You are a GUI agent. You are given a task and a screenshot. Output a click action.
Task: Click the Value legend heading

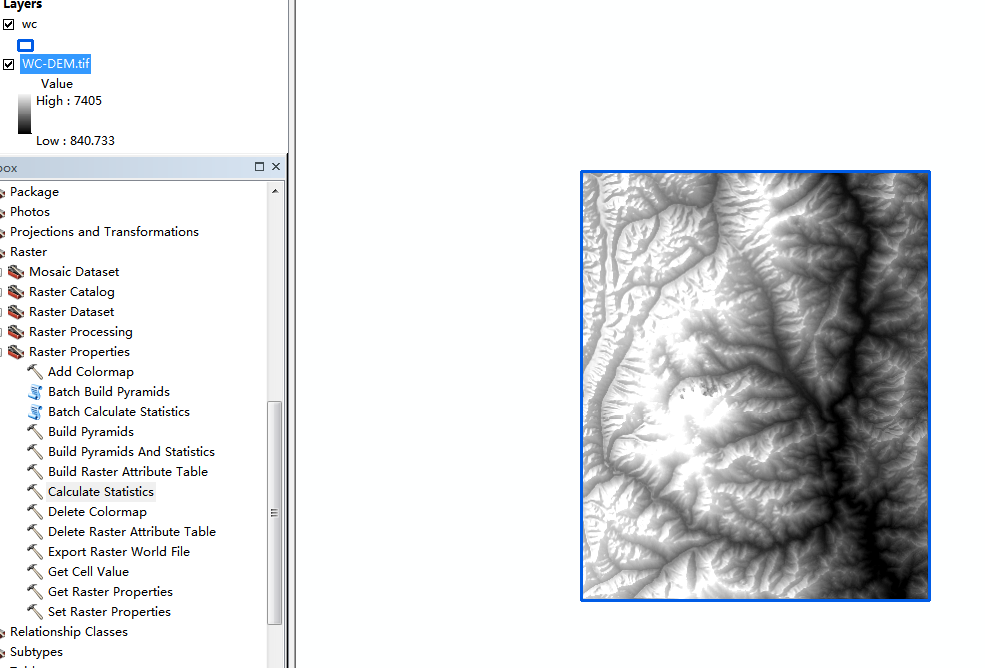57,84
